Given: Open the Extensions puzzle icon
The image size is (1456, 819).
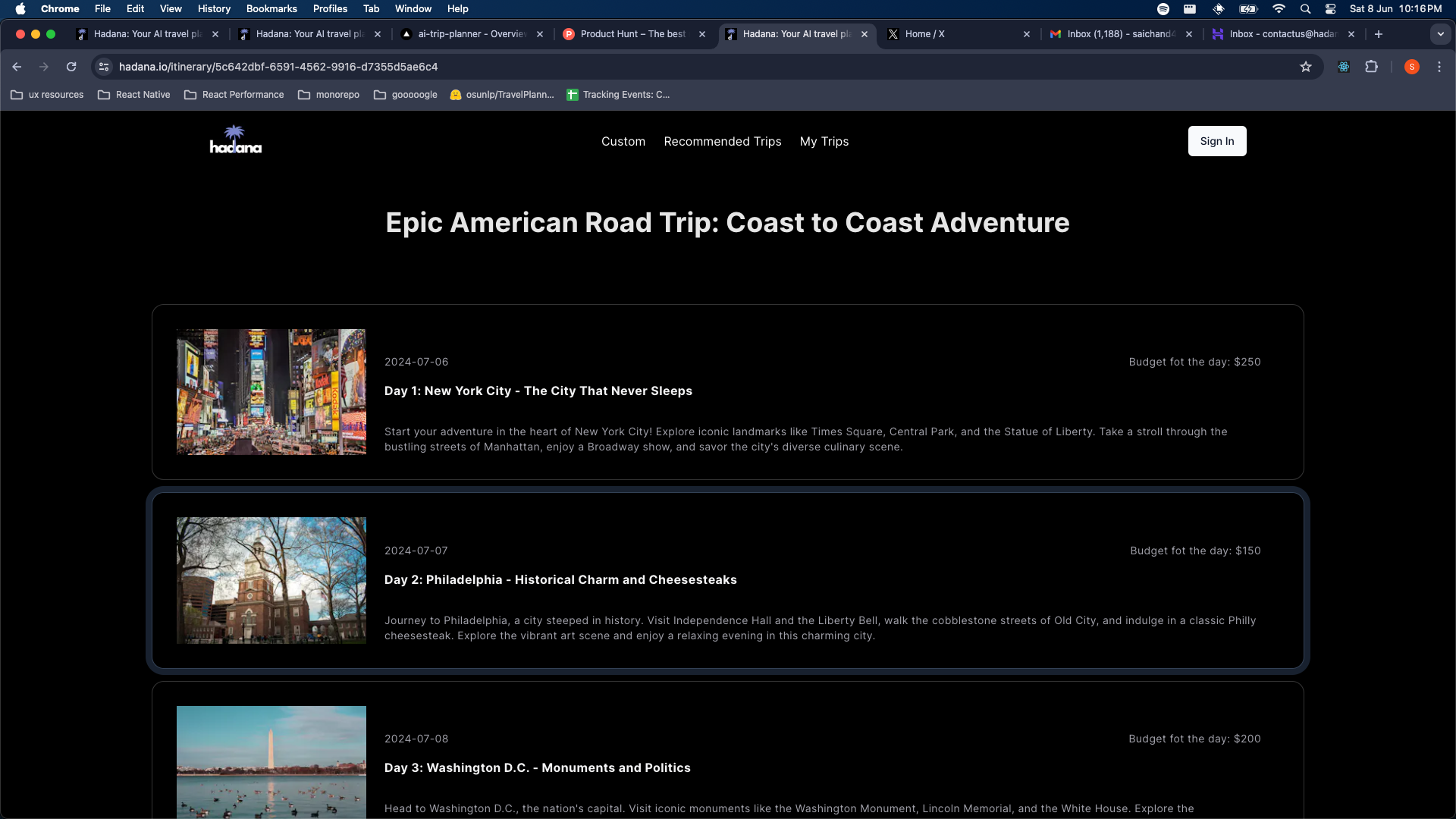Looking at the screenshot, I should click(1371, 67).
